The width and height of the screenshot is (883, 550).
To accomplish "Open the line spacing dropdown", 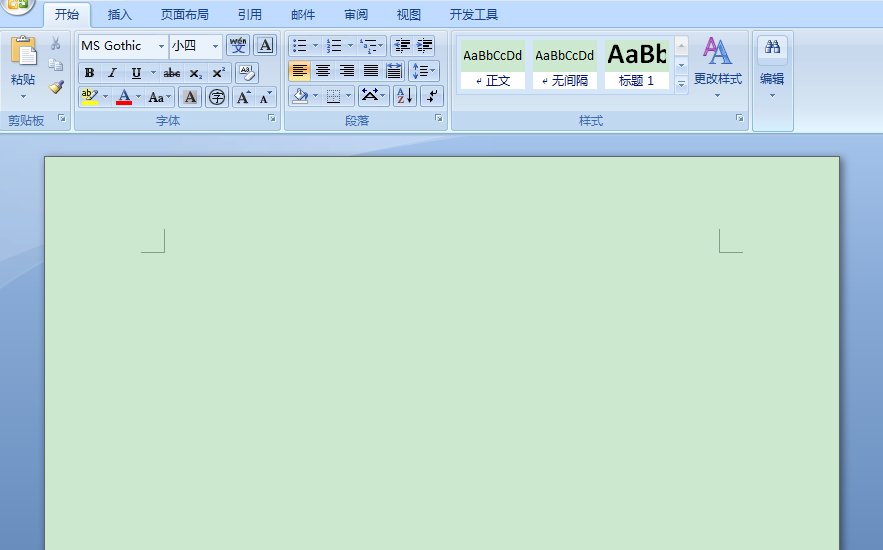I will point(423,70).
